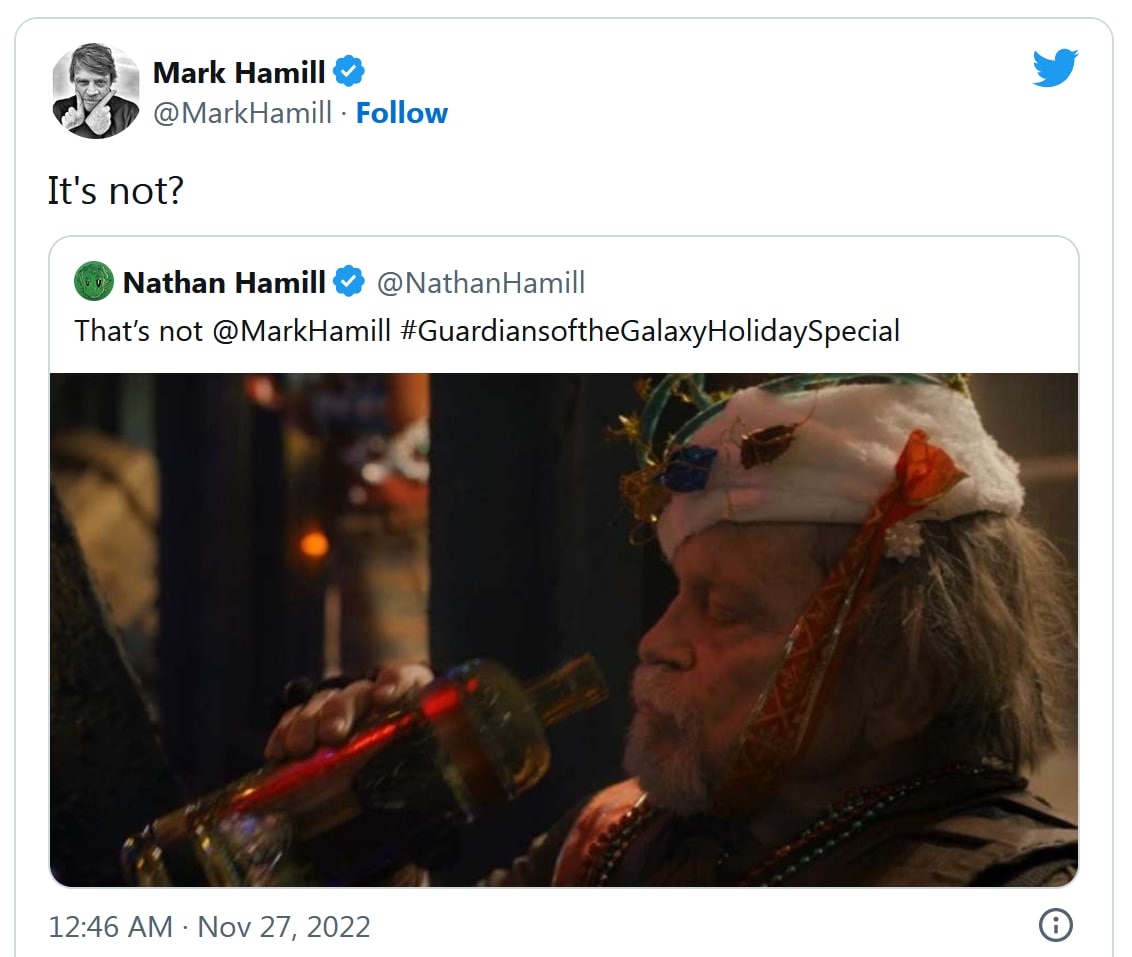Click Mark Hamill's profile avatar
The height and width of the screenshot is (957, 1132).
[96, 90]
